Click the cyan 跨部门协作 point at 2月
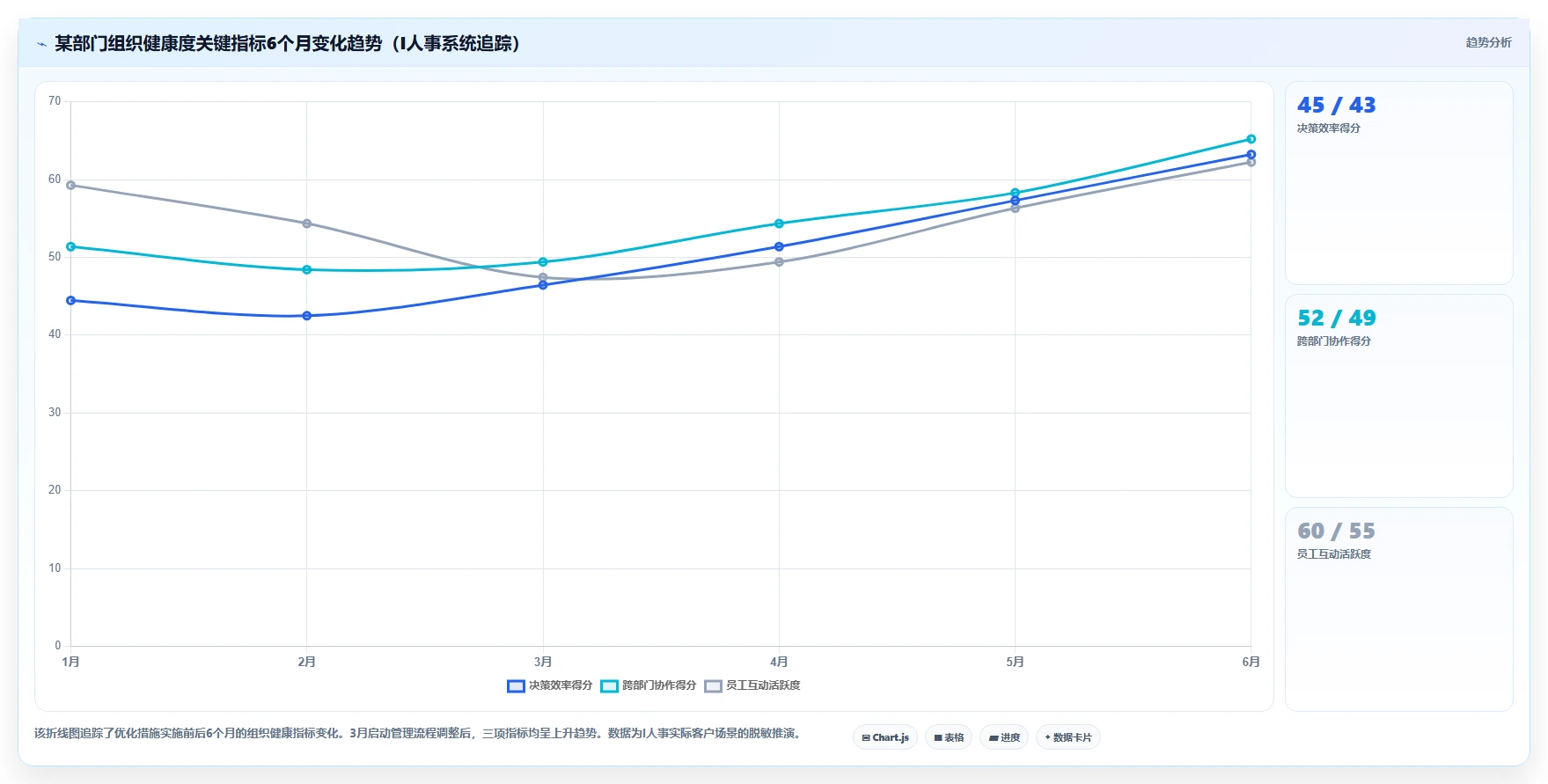Screen dimensions: 1548x784 pyautogui.click(x=307, y=269)
